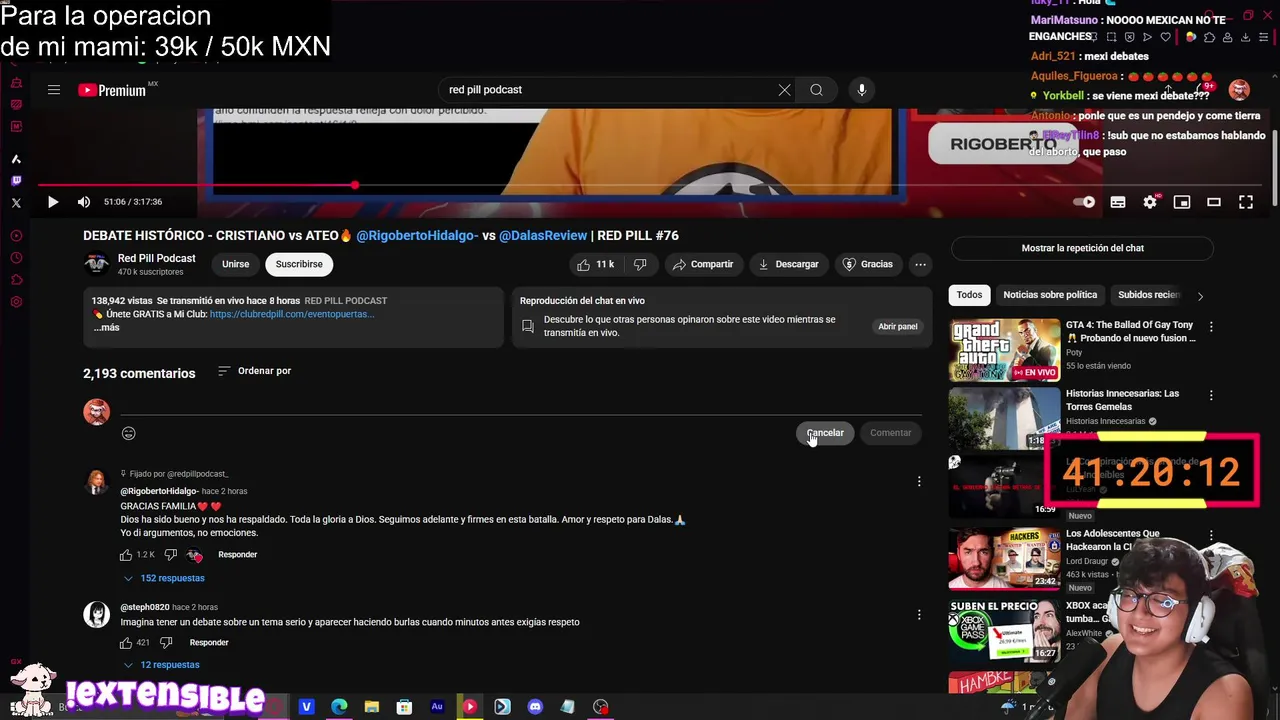The height and width of the screenshot is (720, 1280).
Task: Reply to the @RigobertoHidalgo- comment
Action: pyautogui.click(x=237, y=555)
